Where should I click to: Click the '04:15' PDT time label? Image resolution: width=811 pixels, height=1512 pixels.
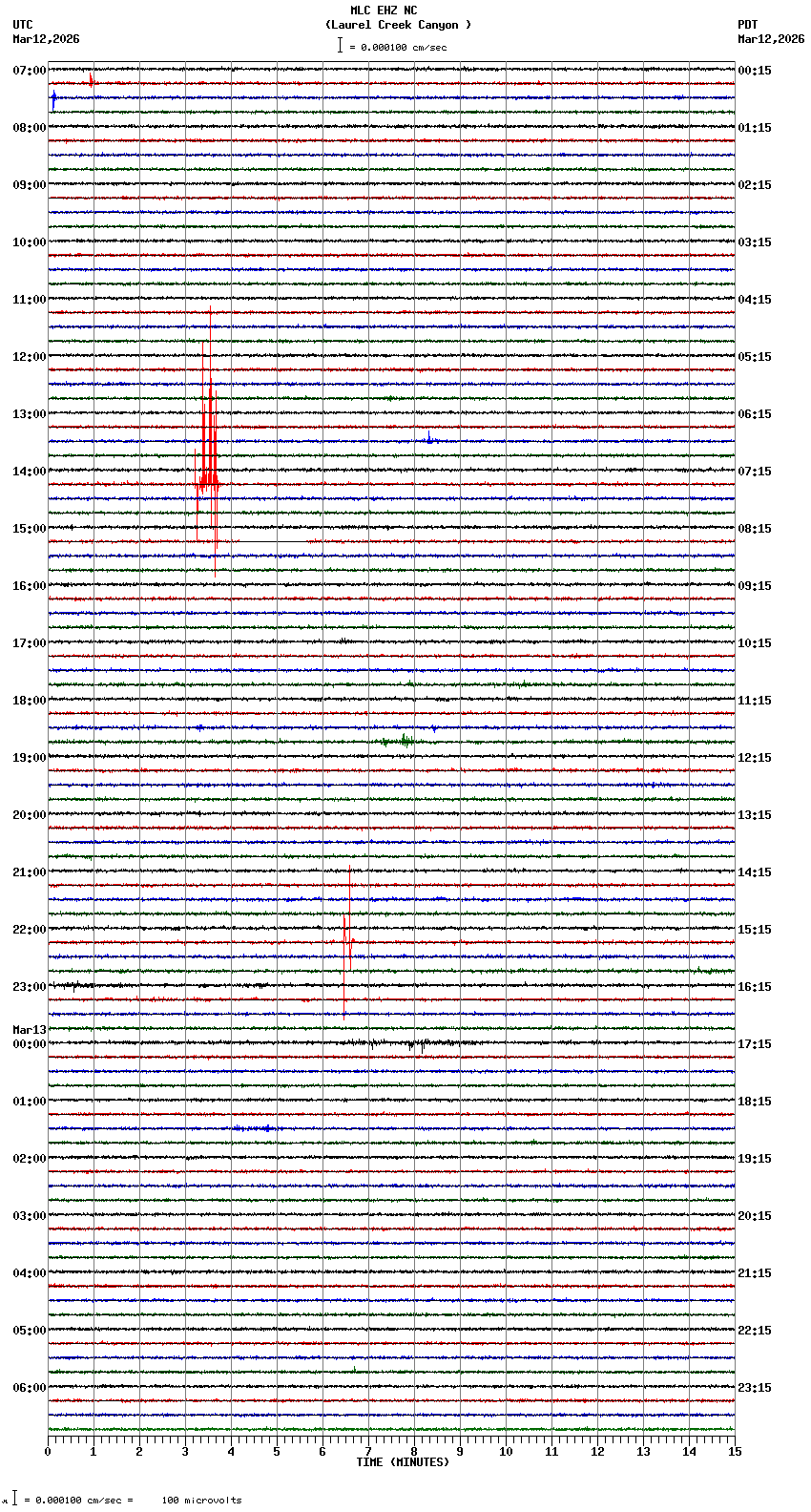click(755, 300)
